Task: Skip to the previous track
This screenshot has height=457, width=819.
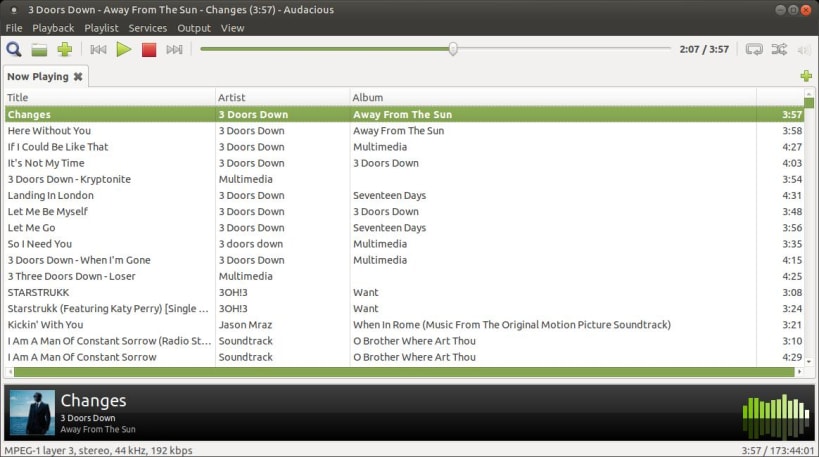Action: (x=98, y=50)
